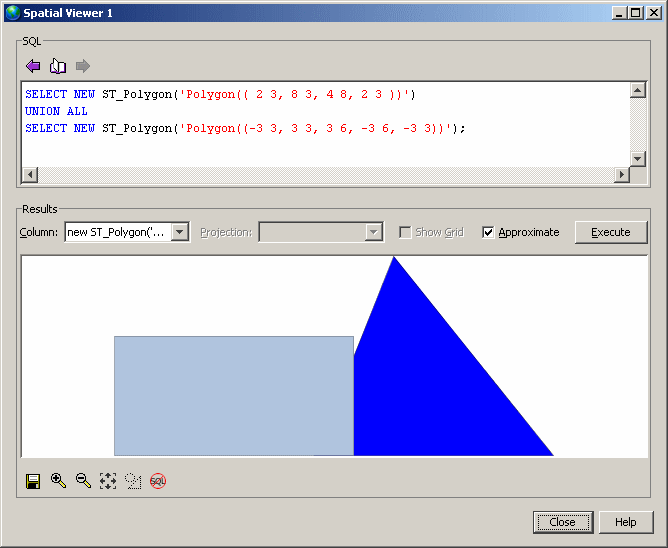Click scroll up arrow in SQL editor
The image size is (668, 548).
638,90
